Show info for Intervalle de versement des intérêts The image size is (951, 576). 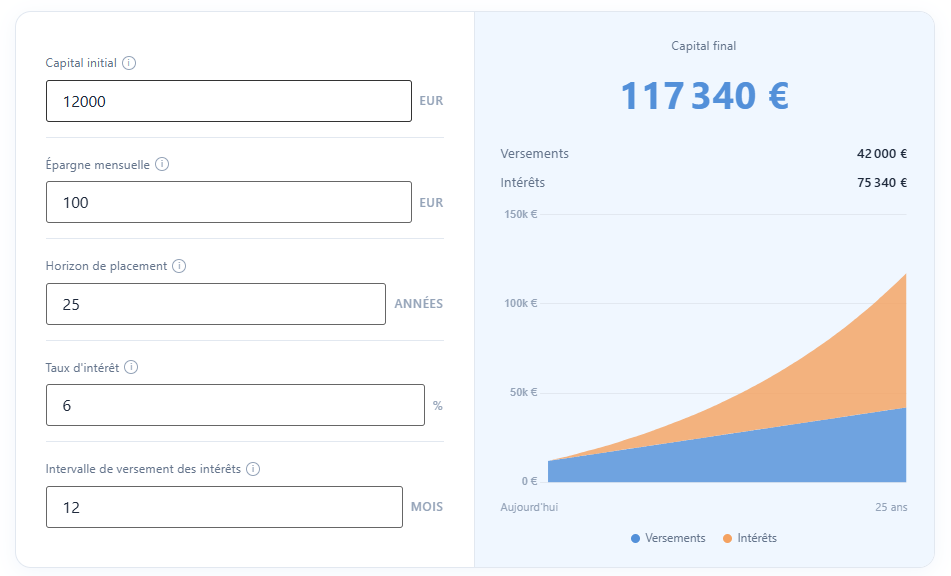pyautogui.click(x=253, y=469)
